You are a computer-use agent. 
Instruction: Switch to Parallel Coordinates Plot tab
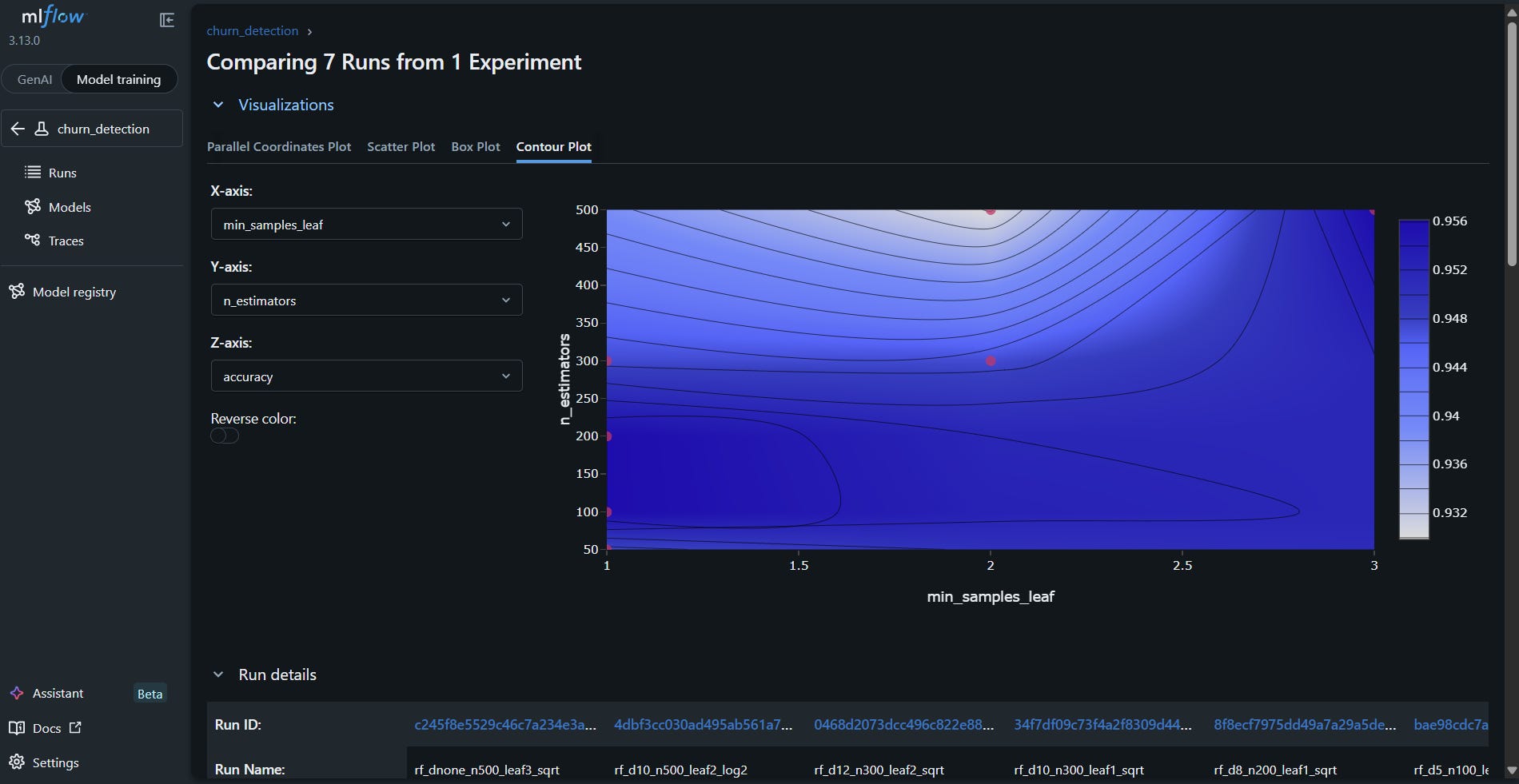279,146
